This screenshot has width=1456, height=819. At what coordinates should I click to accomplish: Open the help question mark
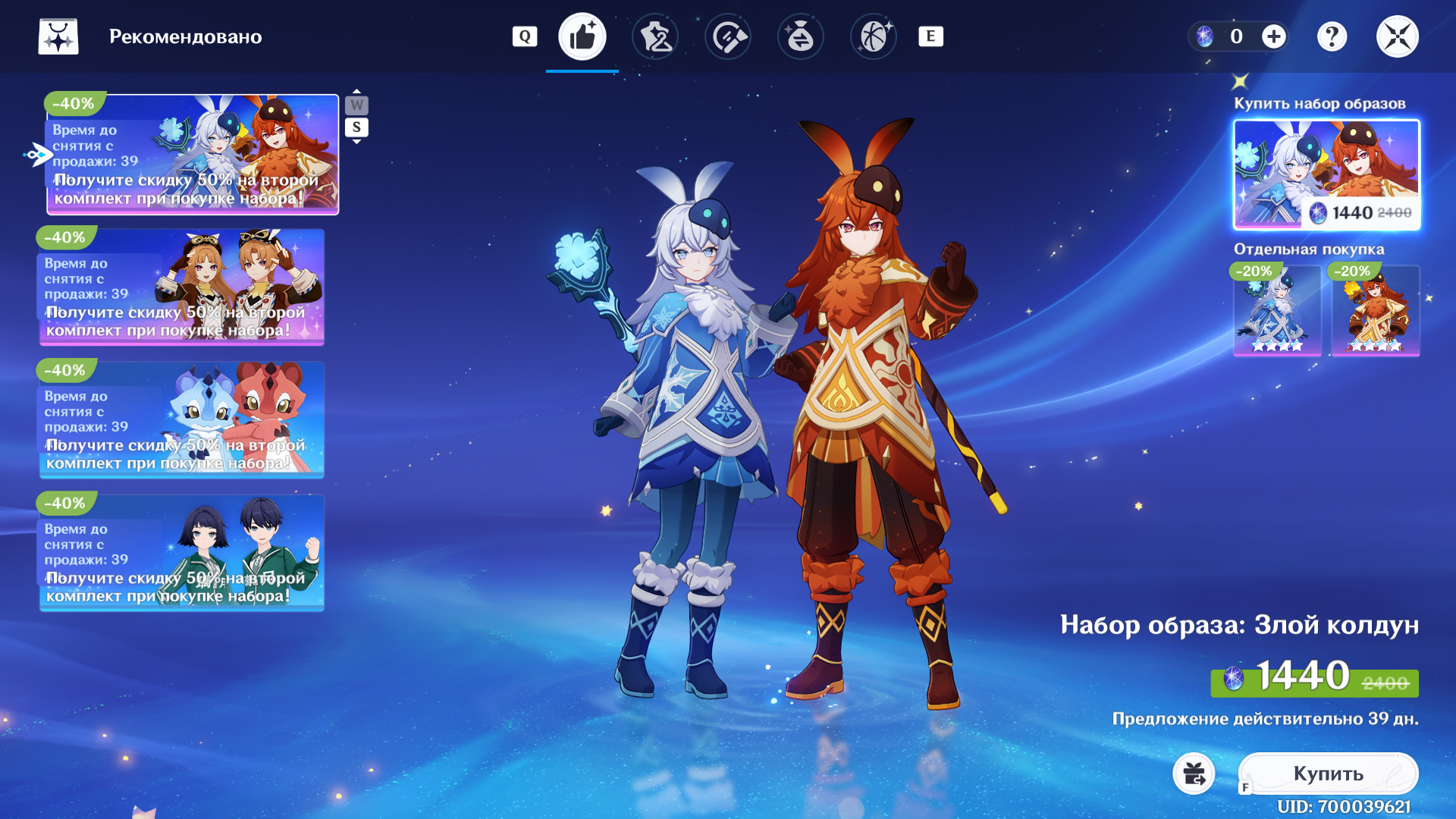(x=1332, y=36)
